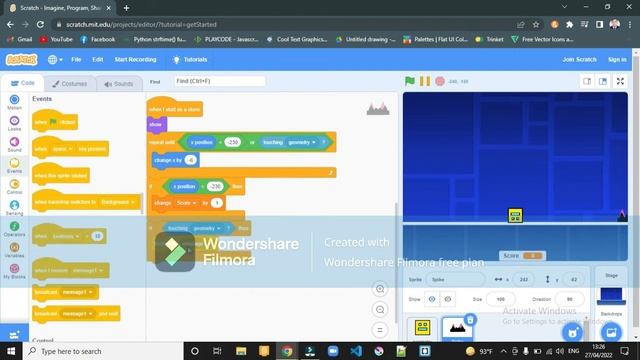The image size is (640, 360).
Task: Open Visual Studio Code from the taskbar
Action: point(356,351)
